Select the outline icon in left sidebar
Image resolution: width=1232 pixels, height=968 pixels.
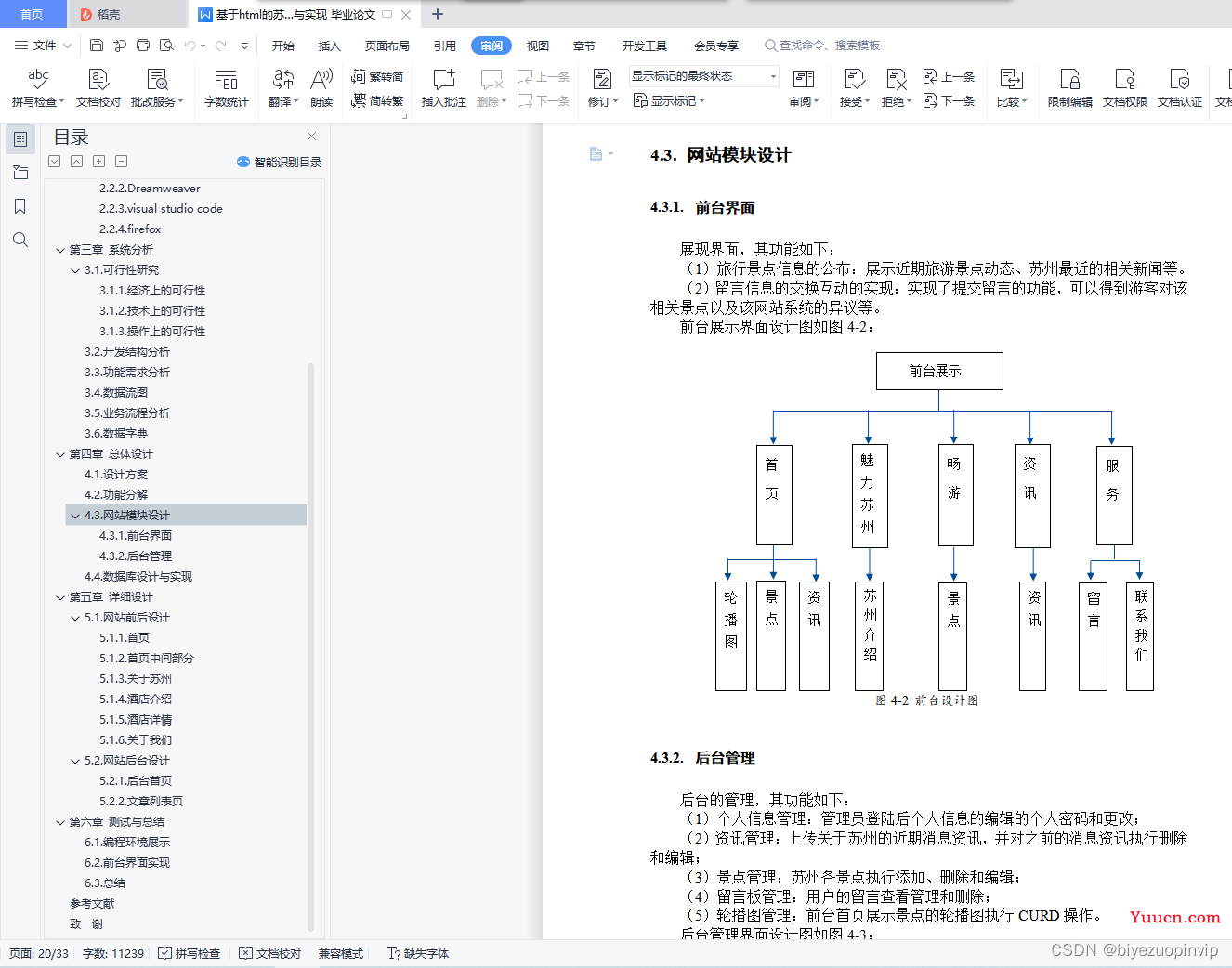pyautogui.click(x=20, y=139)
